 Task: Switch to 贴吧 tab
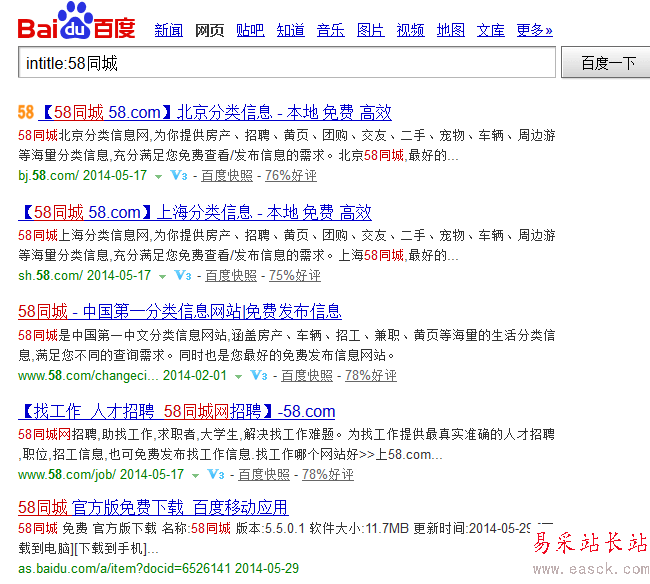pos(250,30)
